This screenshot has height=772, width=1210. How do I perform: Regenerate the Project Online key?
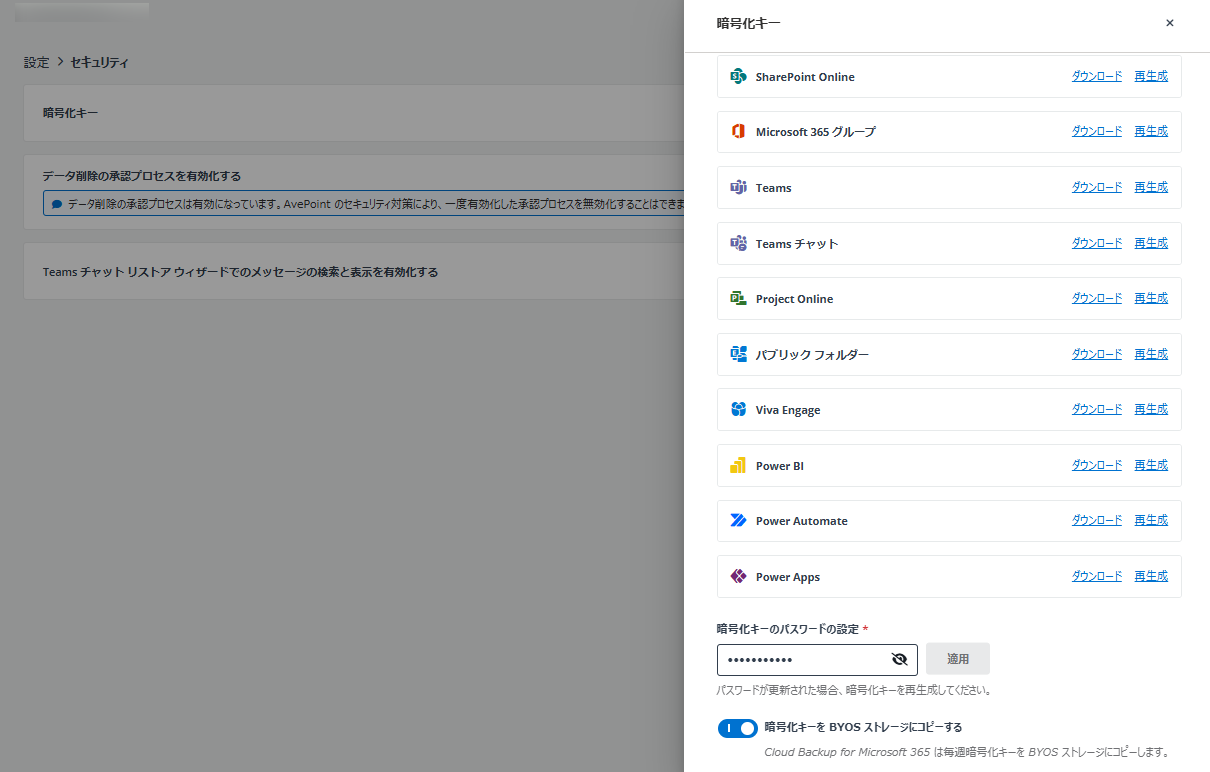coord(1151,298)
